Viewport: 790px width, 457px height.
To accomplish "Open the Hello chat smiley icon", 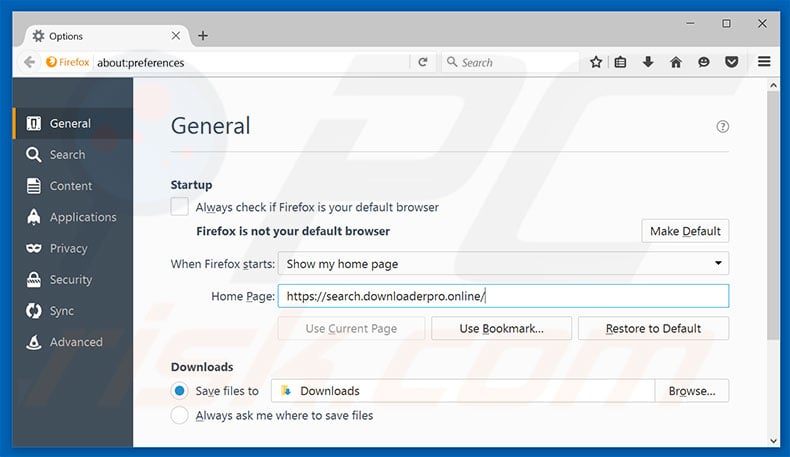I will (703, 62).
